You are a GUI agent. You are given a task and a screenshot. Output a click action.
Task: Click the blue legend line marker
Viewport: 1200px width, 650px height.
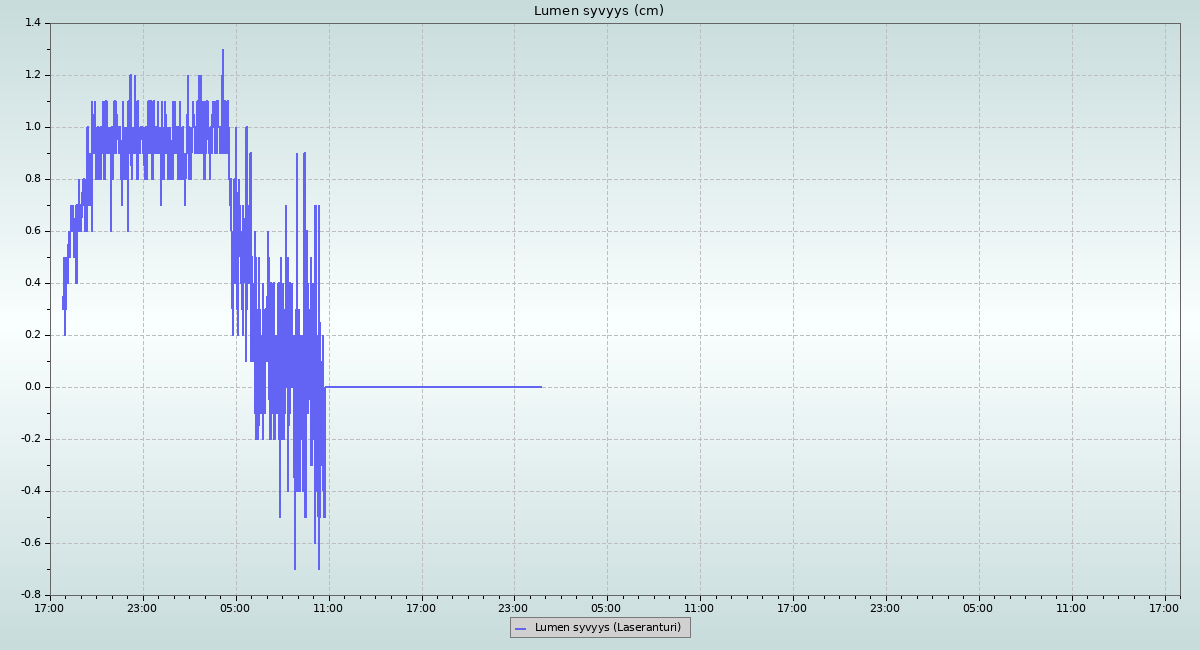pos(520,628)
